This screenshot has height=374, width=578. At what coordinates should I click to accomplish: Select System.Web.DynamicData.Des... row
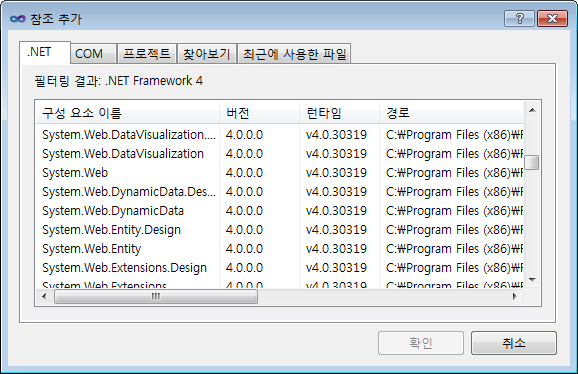[279, 192]
